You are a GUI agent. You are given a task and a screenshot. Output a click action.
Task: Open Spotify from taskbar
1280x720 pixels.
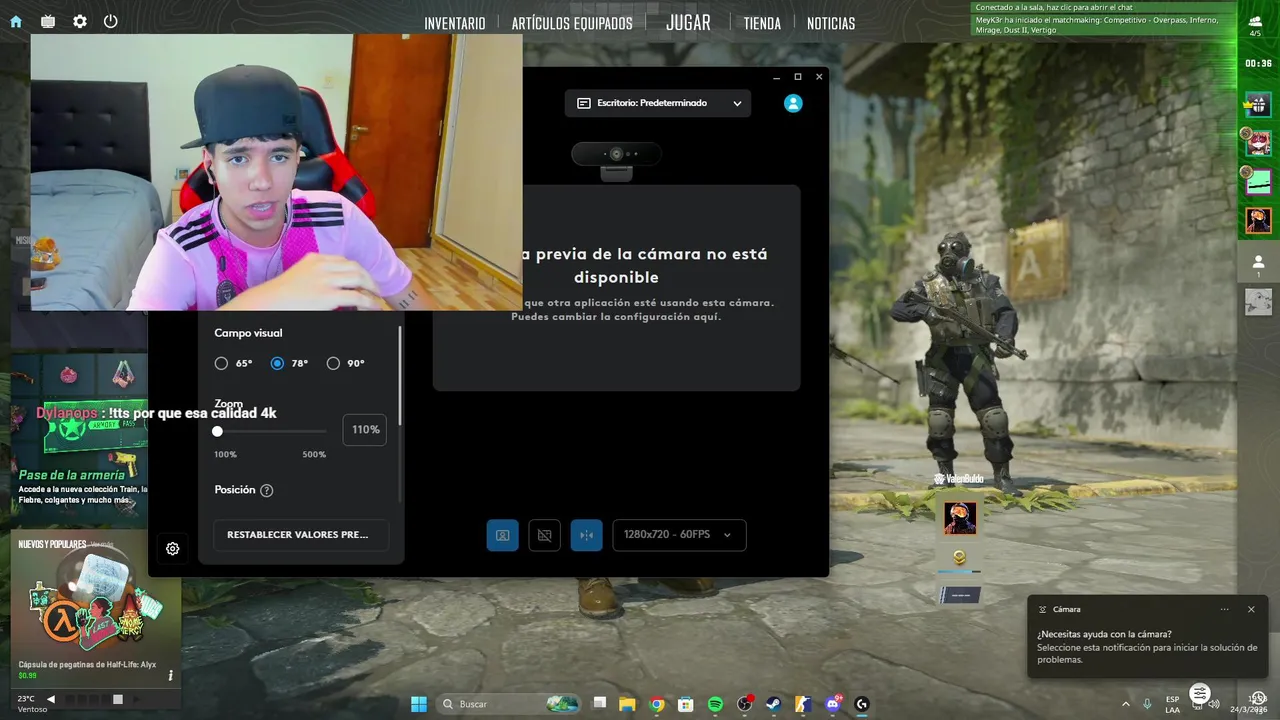coord(715,704)
